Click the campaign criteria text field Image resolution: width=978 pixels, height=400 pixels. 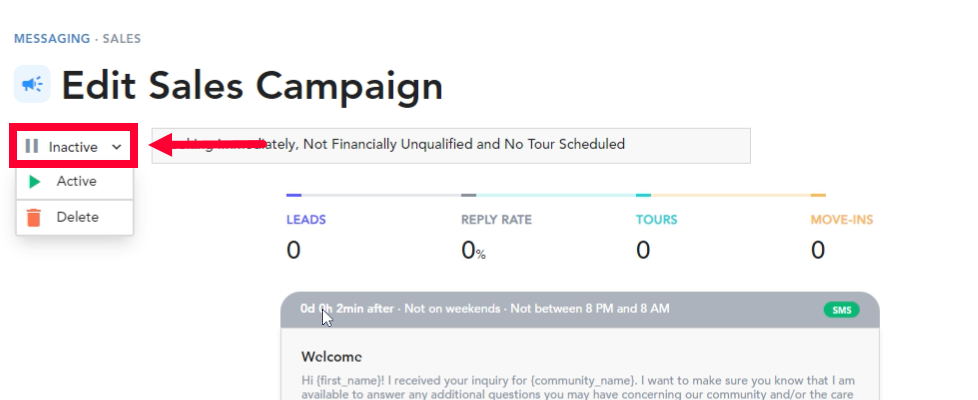pyautogui.click(x=451, y=145)
